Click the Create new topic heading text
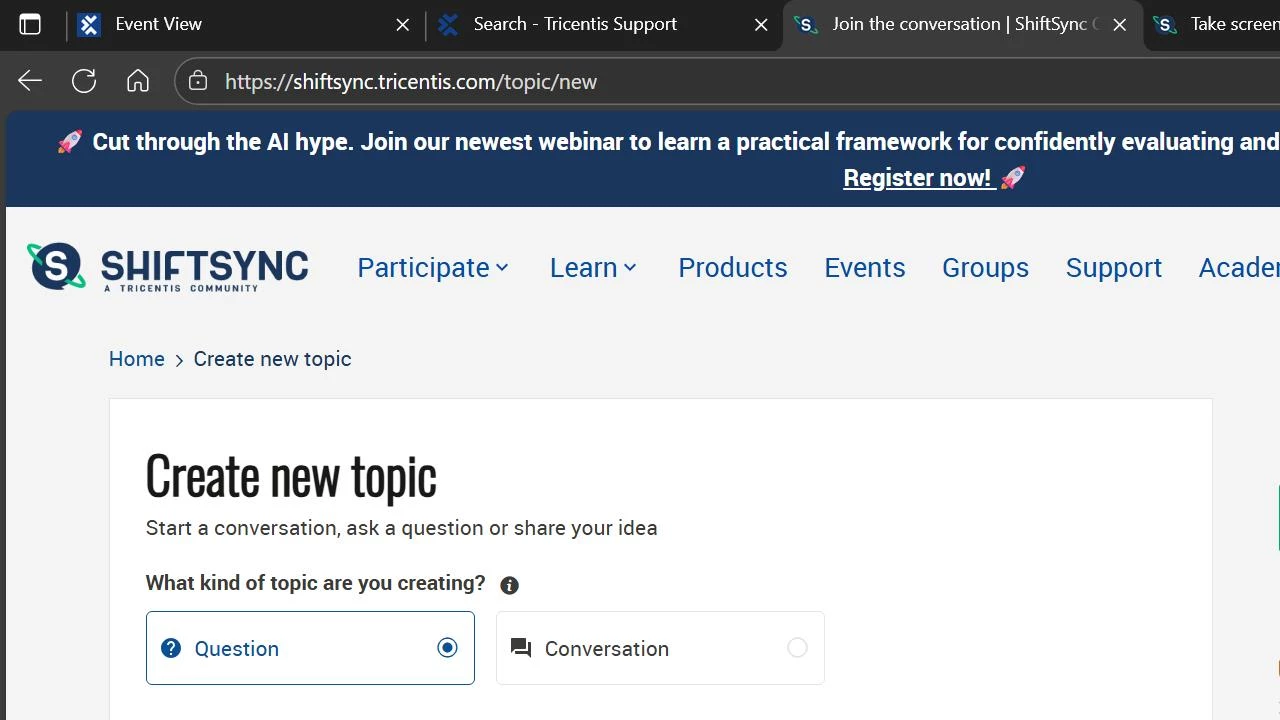 291,476
